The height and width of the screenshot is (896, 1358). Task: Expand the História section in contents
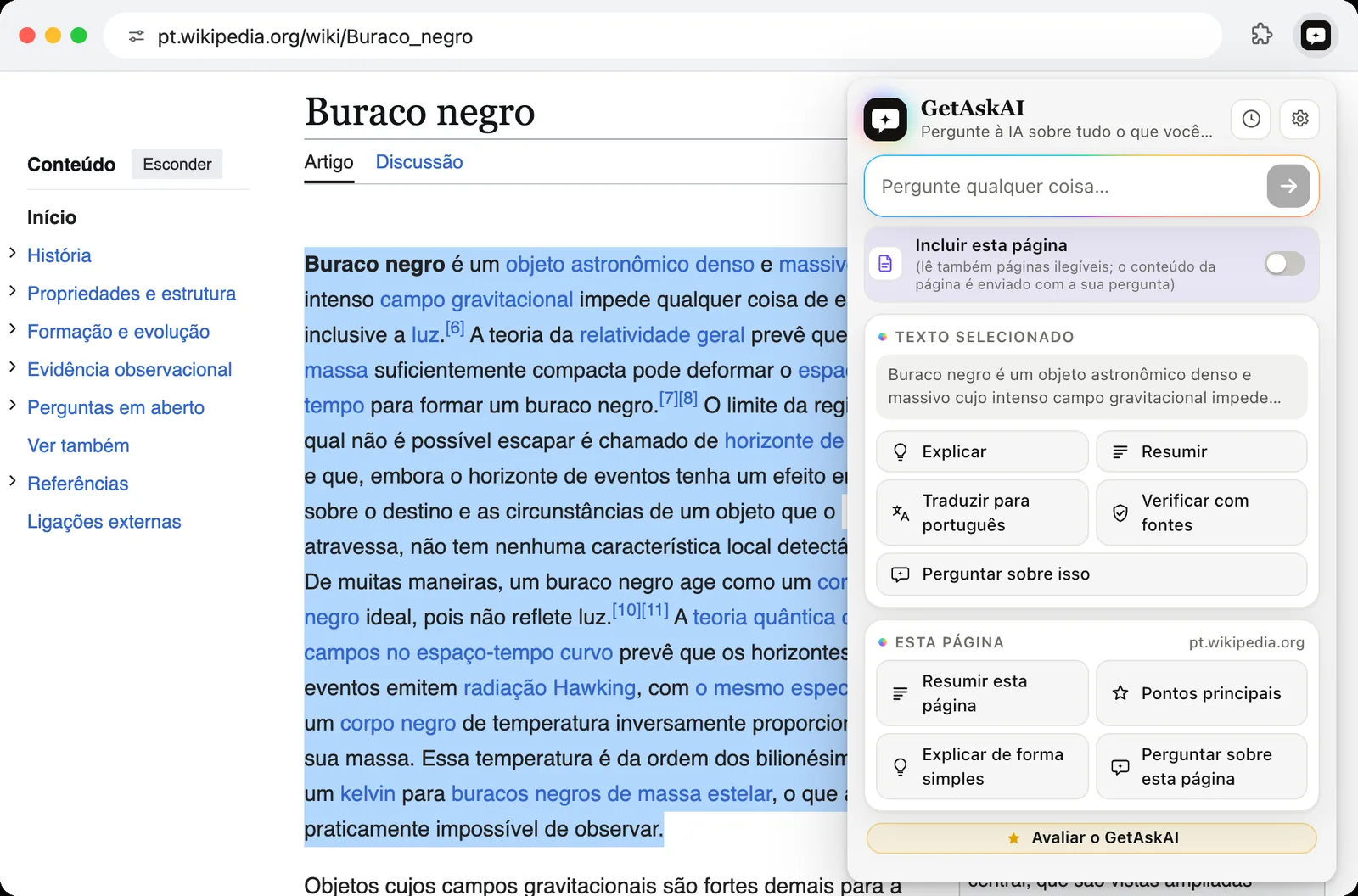(x=13, y=253)
